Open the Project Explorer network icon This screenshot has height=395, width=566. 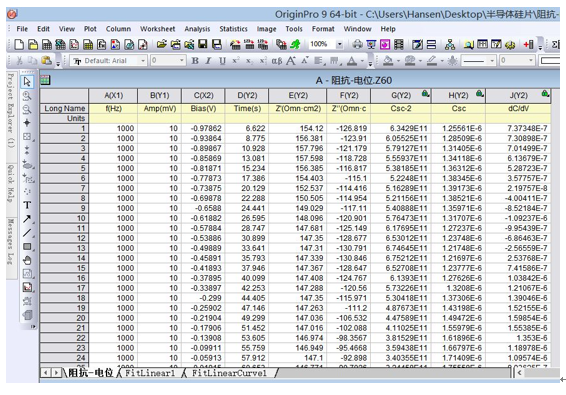450,44
